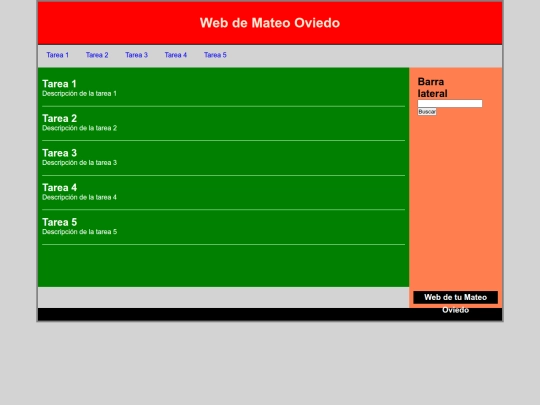The width and height of the screenshot is (540, 405).
Task: Select the Tarea 3 navigation link
Action: 136,55
